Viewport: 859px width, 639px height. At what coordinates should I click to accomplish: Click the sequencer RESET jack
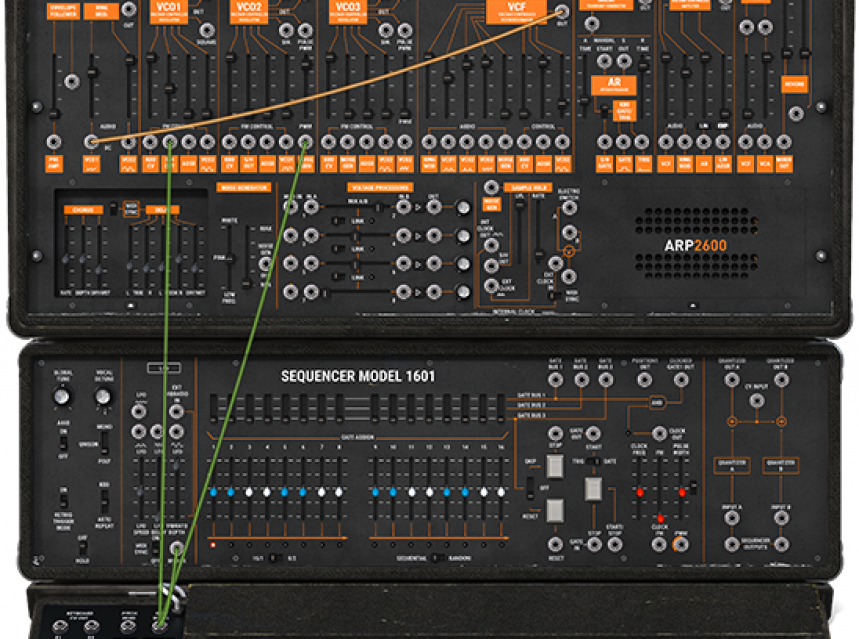[x=556, y=544]
